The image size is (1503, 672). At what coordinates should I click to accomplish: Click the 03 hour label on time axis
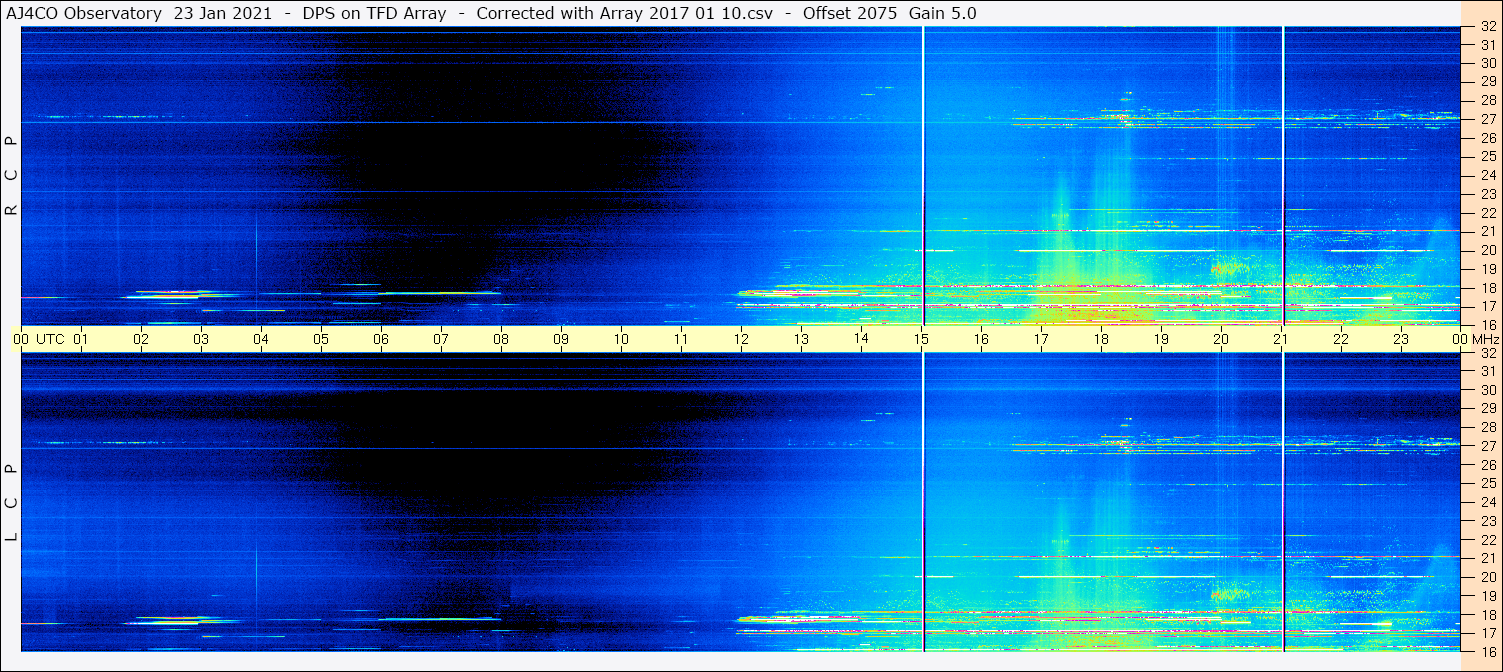click(x=201, y=339)
